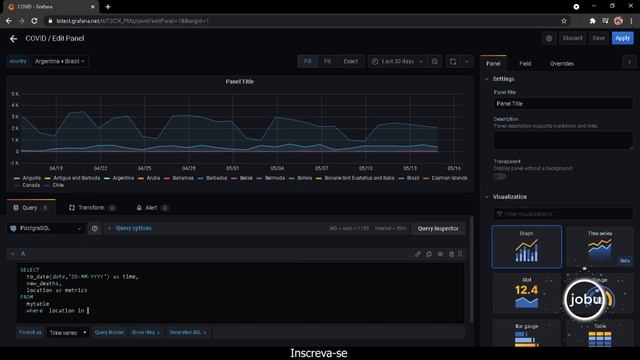640x360 pixels.
Task: Bookmark this page star icon
Action: point(564,21)
